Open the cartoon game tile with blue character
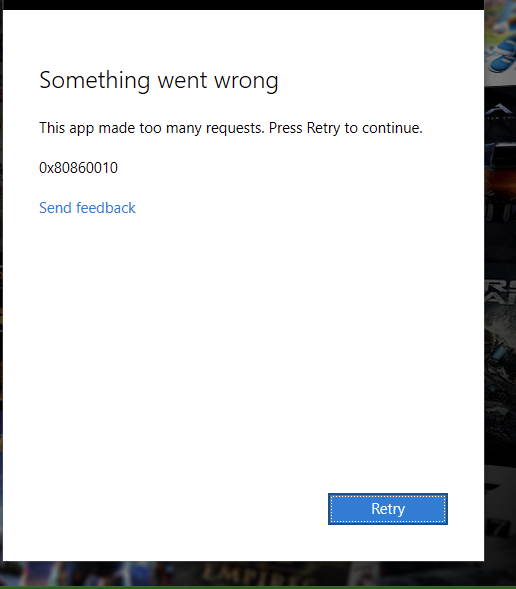This screenshot has height=589, width=516. [500, 42]
